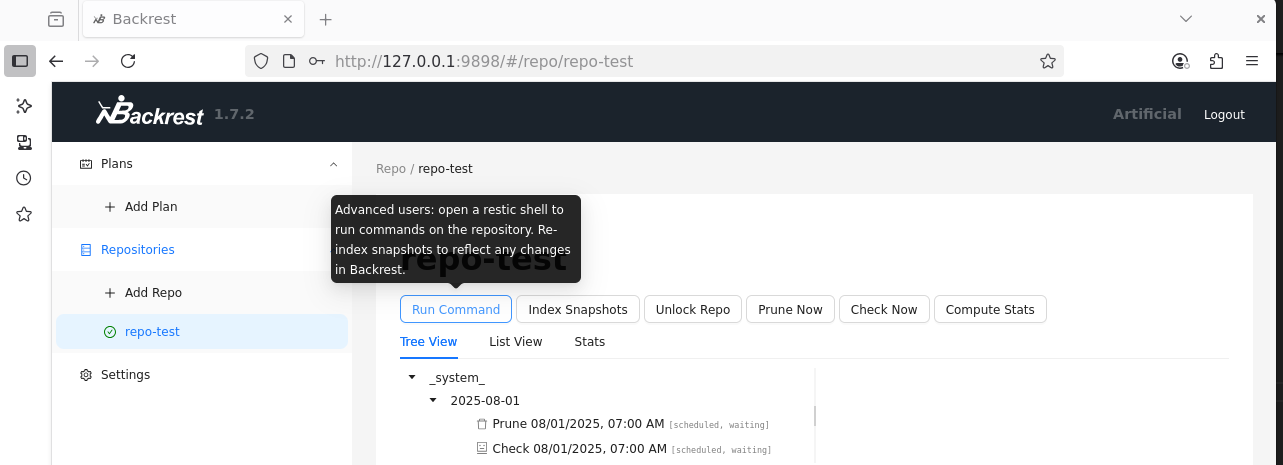Open the Firefox account icon
The width and height of the screenshot is (1283, 465).
1180,61
